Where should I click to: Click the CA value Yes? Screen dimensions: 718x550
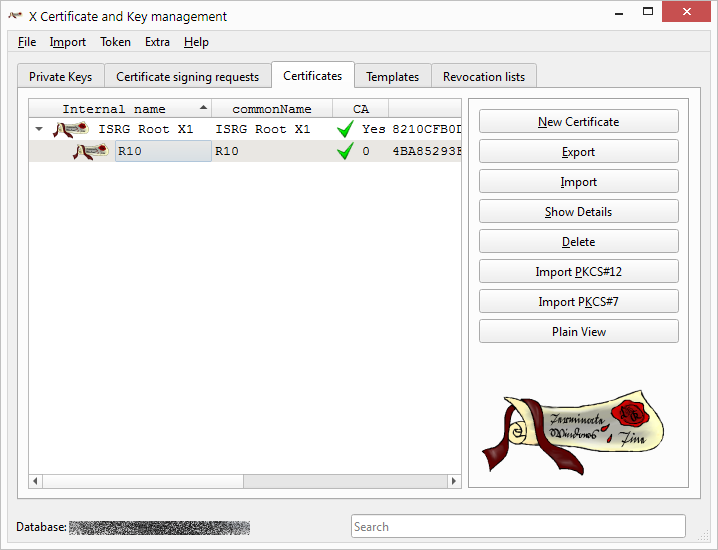click(x=374, y=129)
